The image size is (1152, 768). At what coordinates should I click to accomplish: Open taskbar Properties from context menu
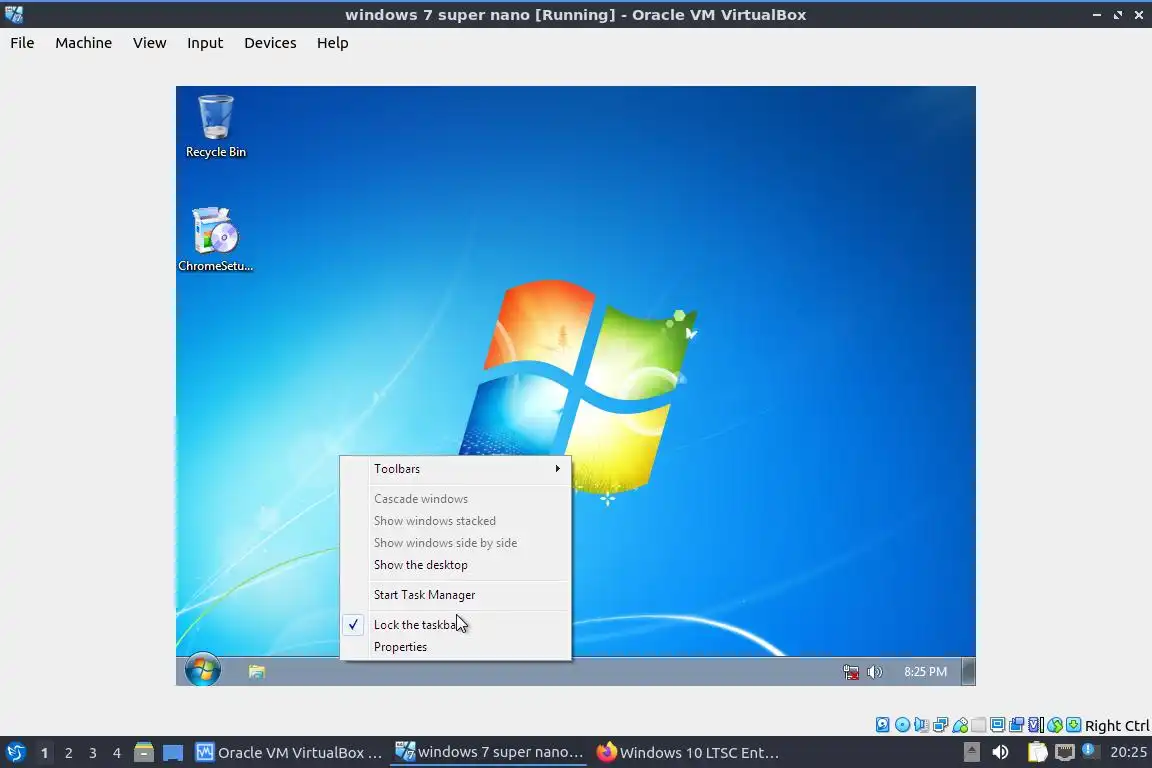[x=456, y=647]
